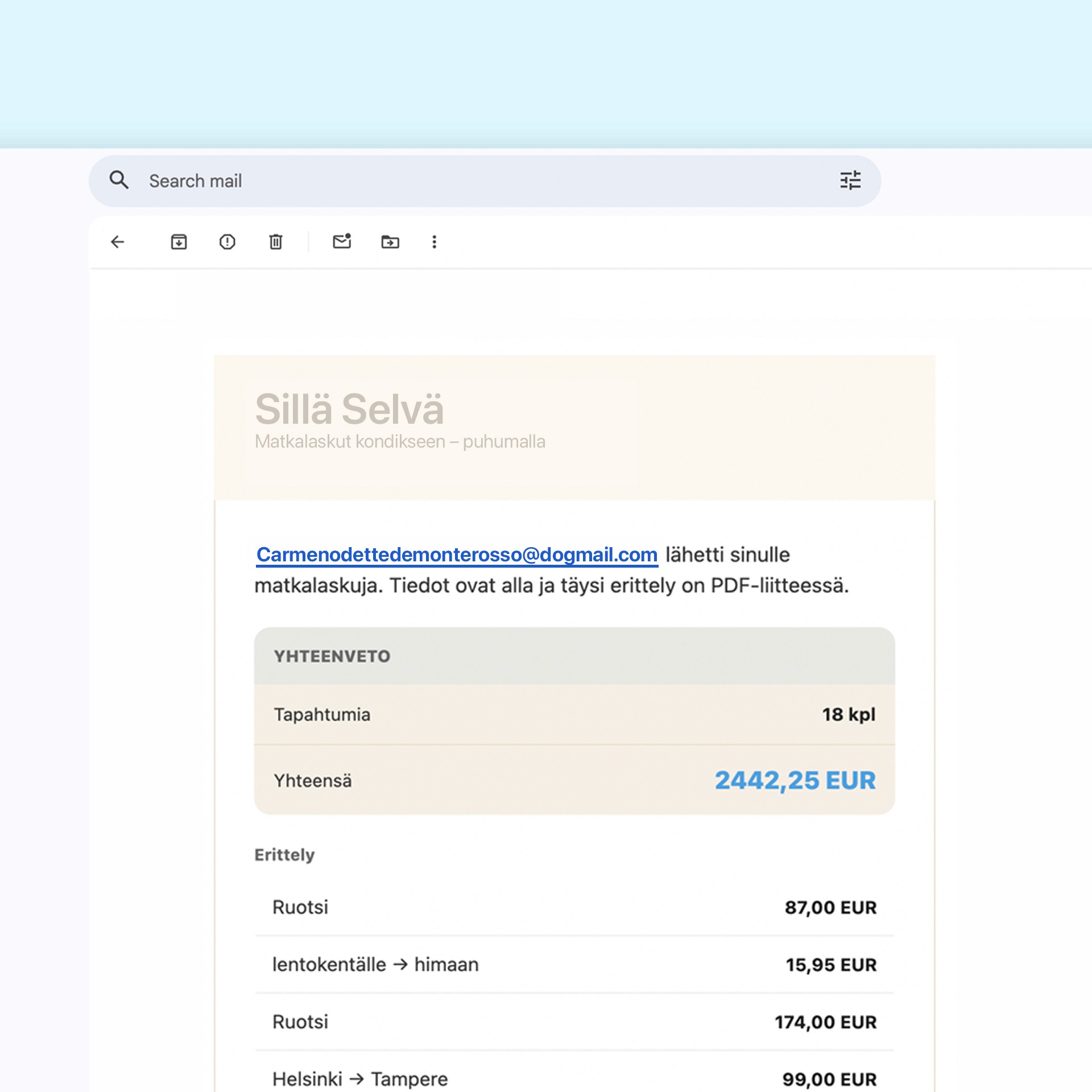1092x1092 pixels.
Task: Click the 2442,25 EUR total amount
Action: (795, 780)
